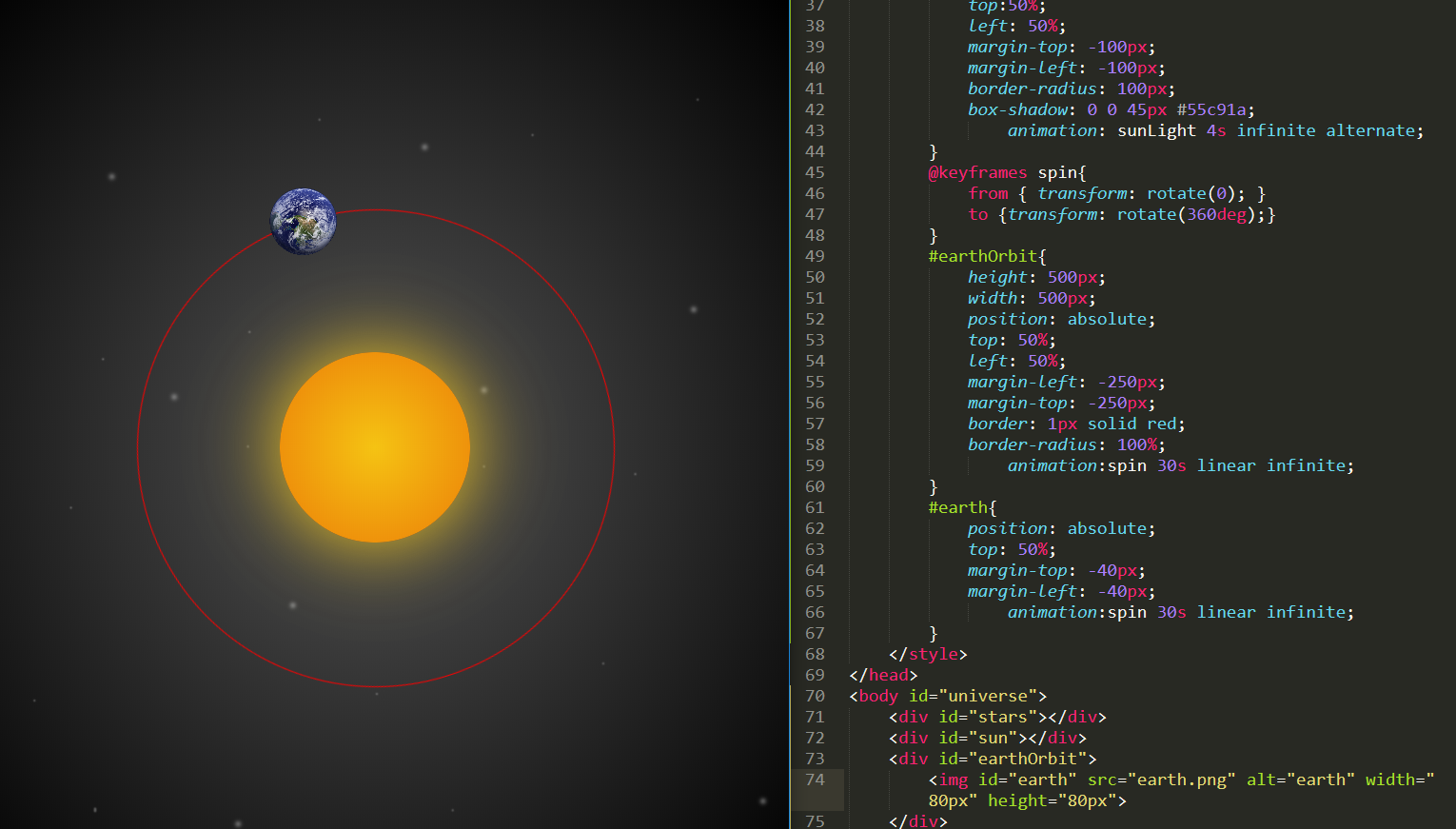
Task: Click line number 45 in gutter
Action: [x=815, y=172]
